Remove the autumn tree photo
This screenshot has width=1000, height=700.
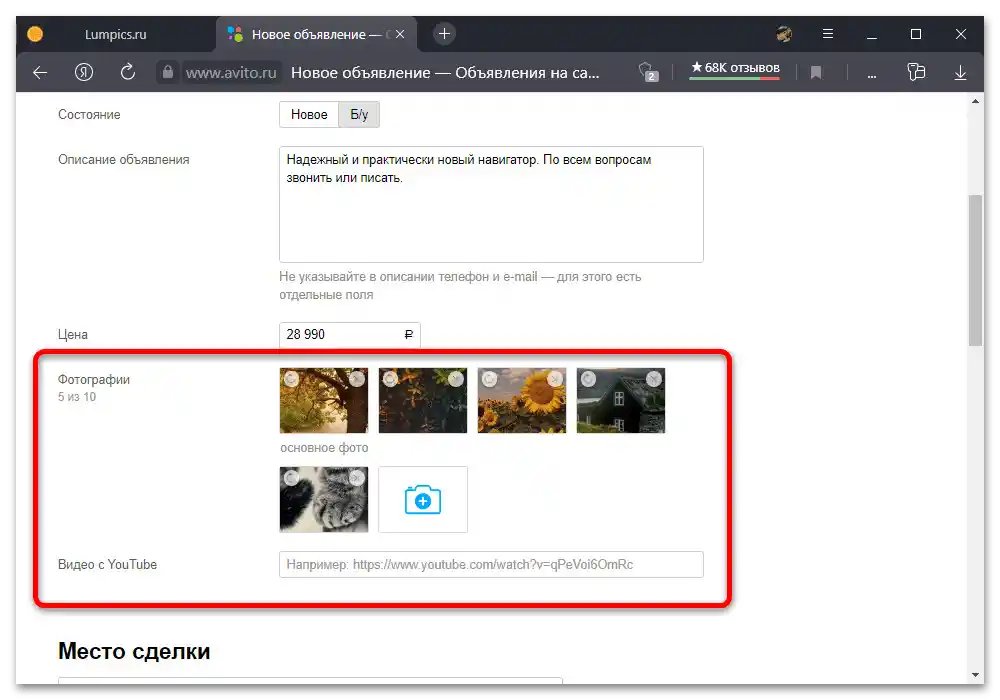click(x=357, y=379)
